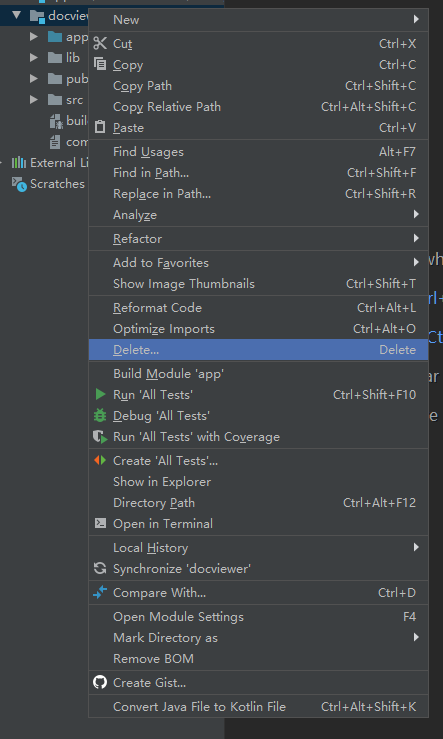Image resolution: width=443 pixels, height=739 pixels.
Task: Select the Scratches tree item label
Action: tap(57, 184)
